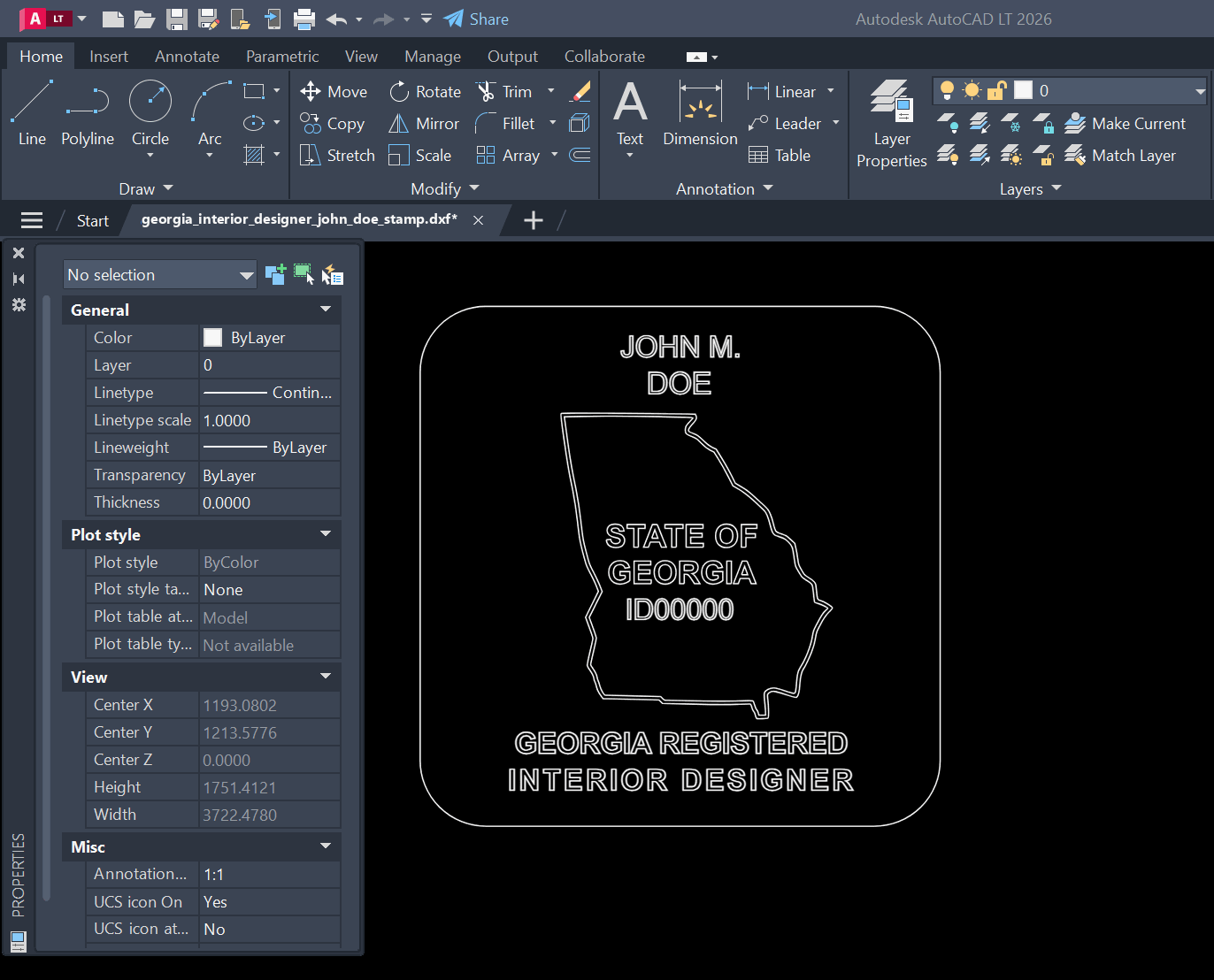Activate the Arc tool
1214x980 pixels.
[211, 112]
